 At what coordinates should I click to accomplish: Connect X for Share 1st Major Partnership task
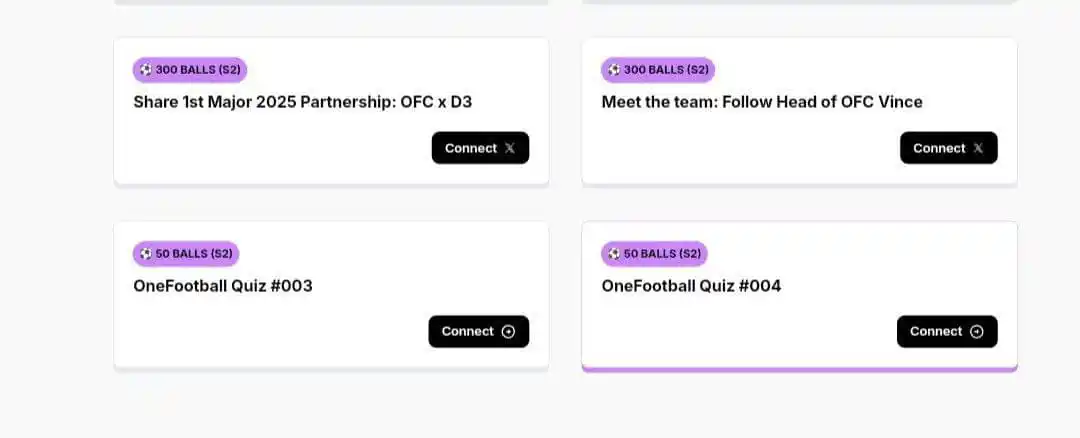[480, 148]
